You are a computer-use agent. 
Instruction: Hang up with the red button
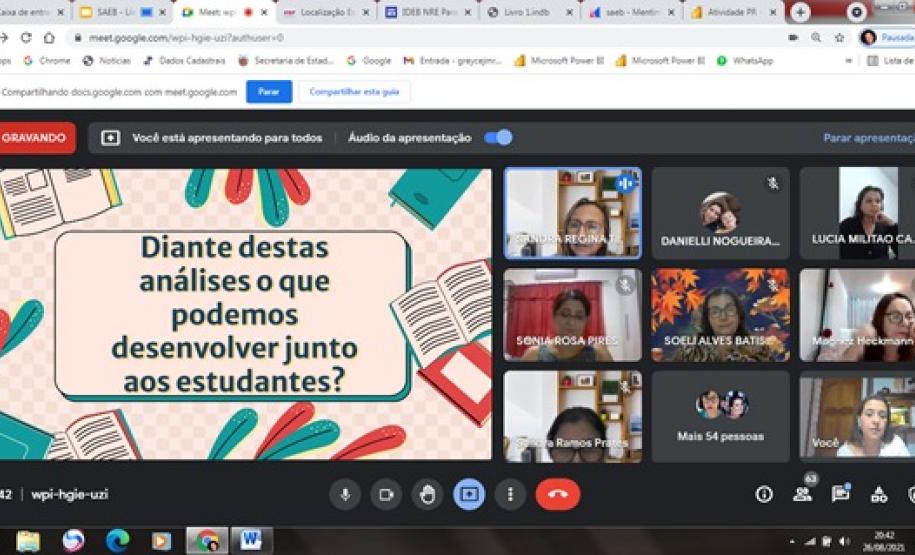point(557,494)
